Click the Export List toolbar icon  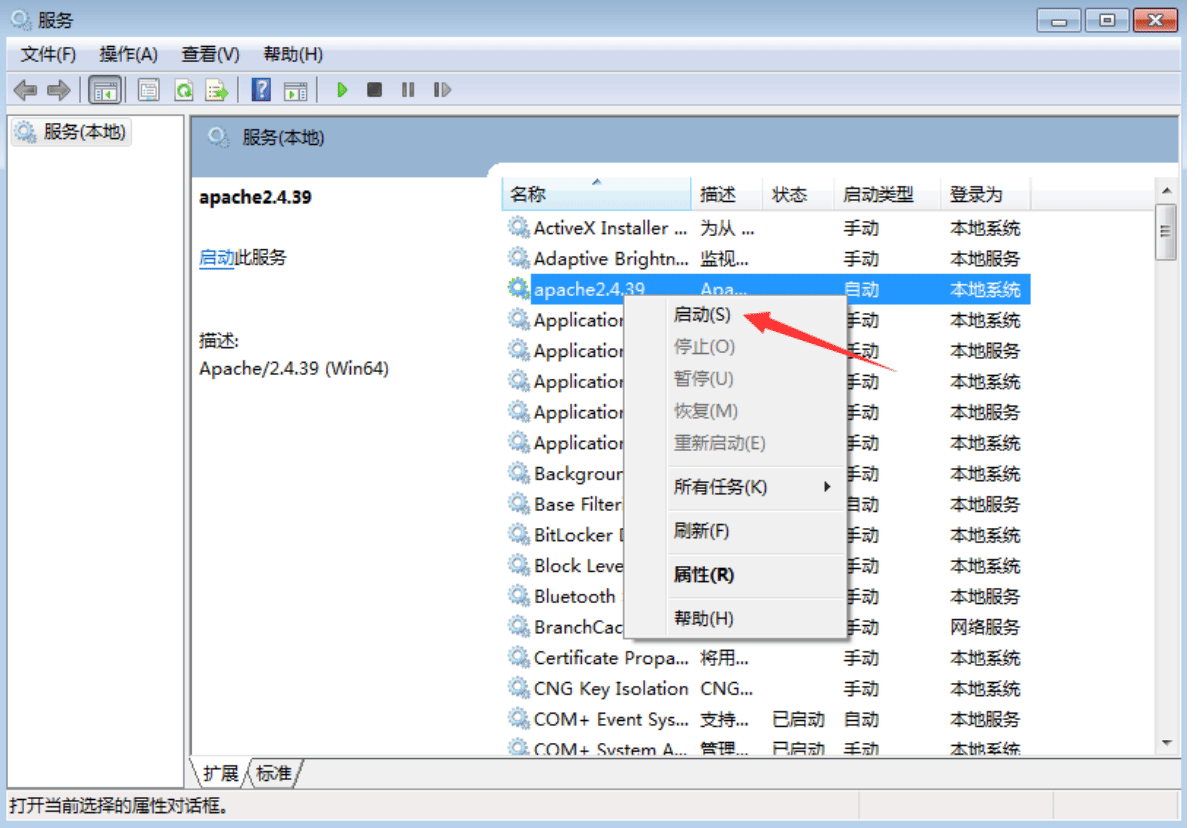[217, 90]
